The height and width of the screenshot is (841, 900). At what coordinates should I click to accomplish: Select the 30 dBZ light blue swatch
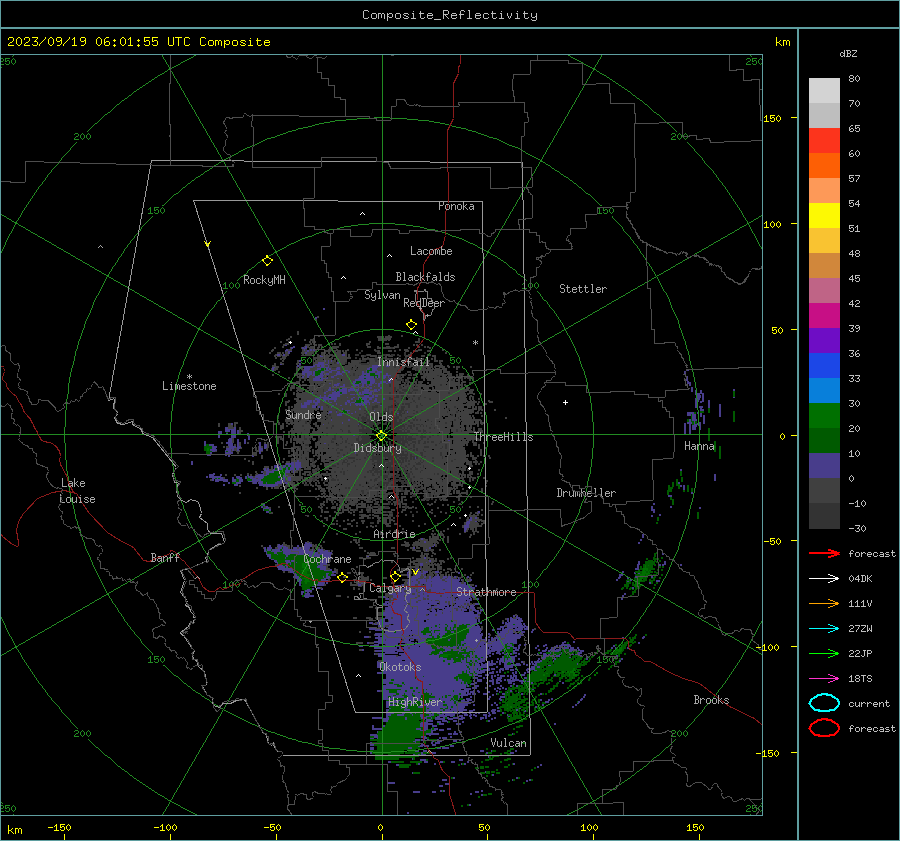click(x=824, y=390)
